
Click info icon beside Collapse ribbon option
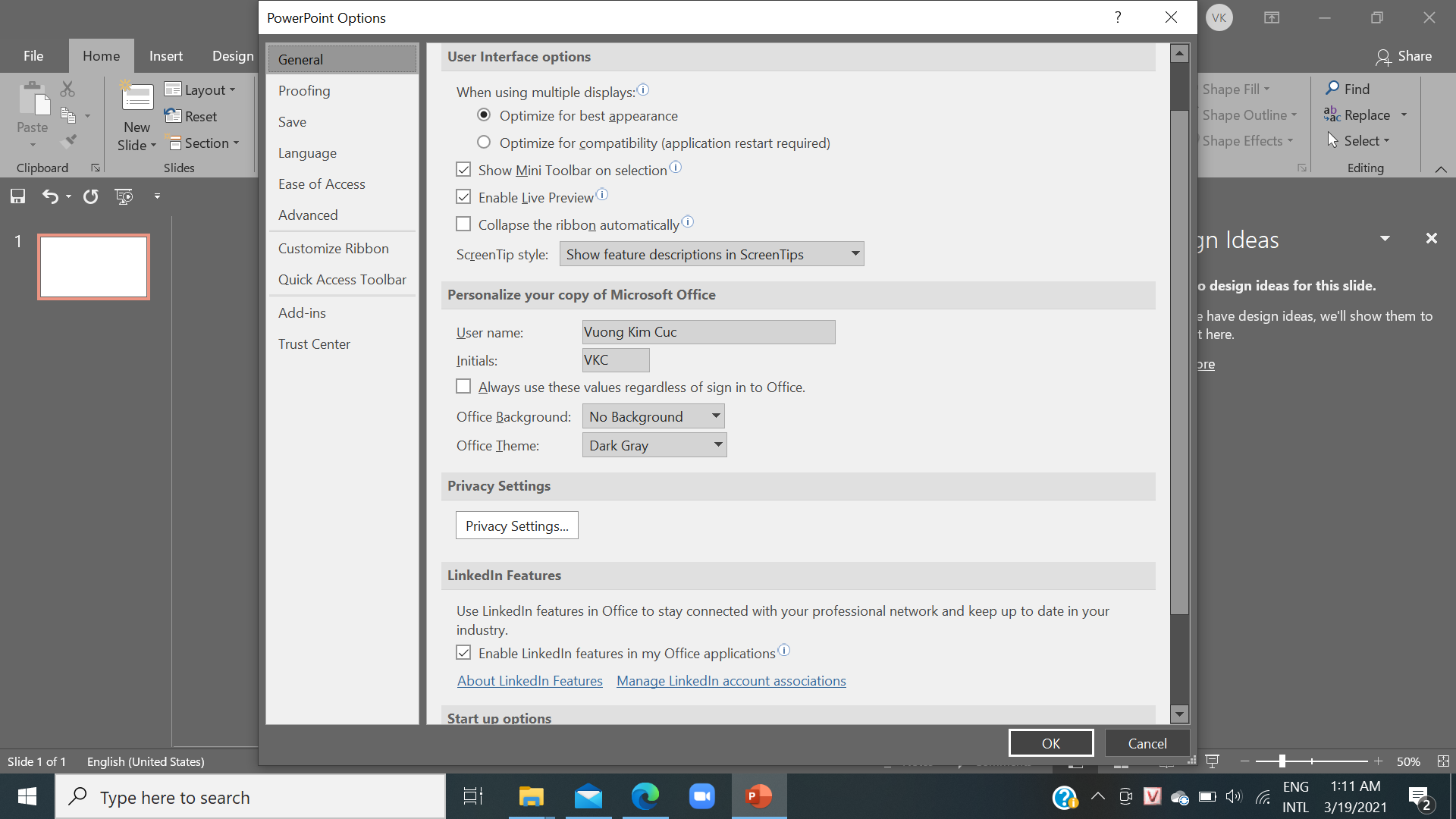(688, 221)
